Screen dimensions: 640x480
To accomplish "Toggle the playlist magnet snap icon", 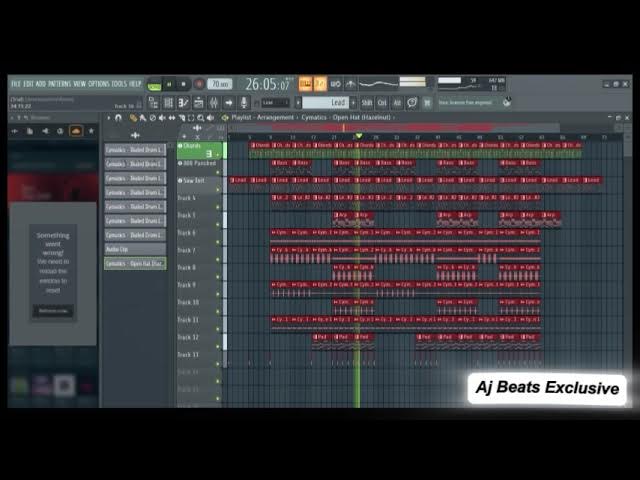I will pyautogui.click(x=118, y=118).
